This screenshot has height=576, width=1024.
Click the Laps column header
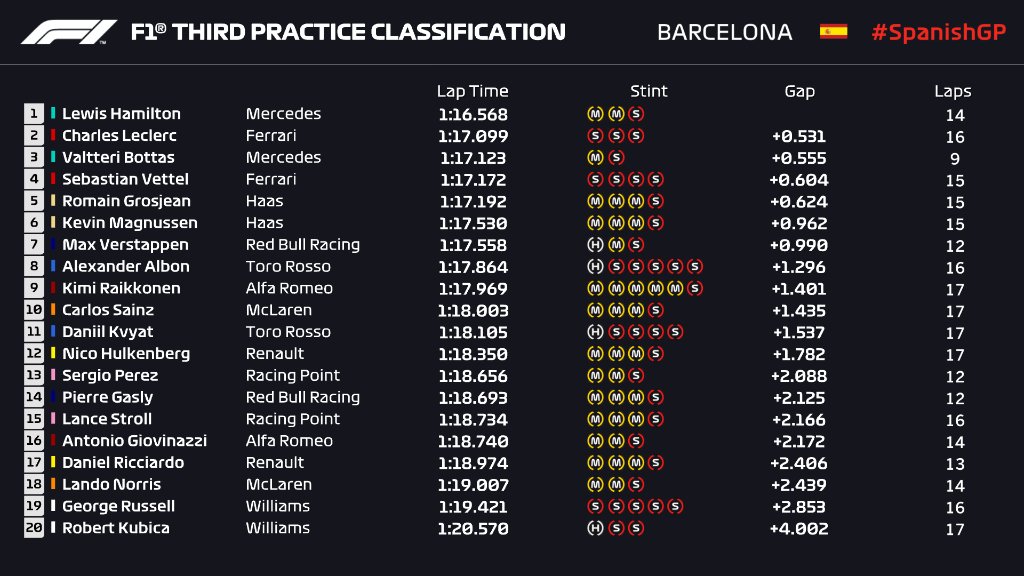coord(953,91)
